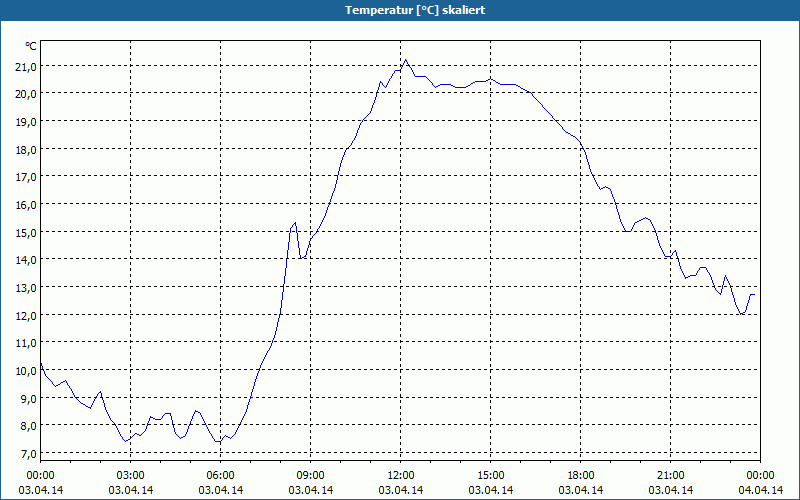
Task: Click the 9,0 y-axis value
Action: click(29, 399)
